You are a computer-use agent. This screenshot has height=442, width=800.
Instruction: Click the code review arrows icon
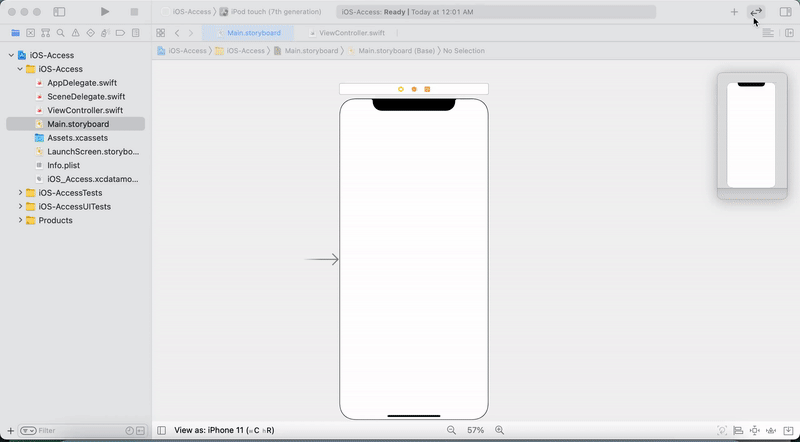[756, 12]
